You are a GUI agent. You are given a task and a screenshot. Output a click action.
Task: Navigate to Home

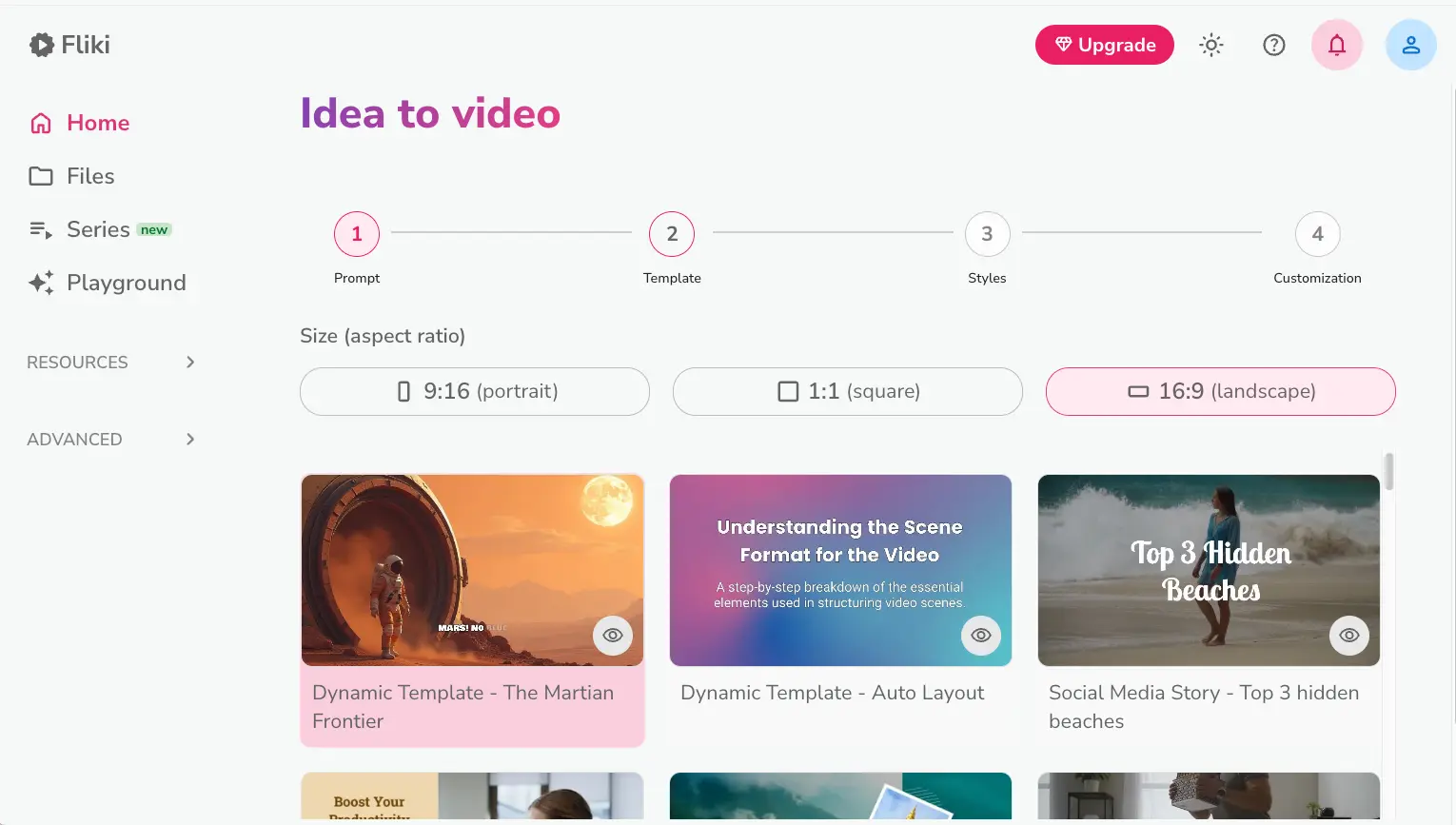97,122
